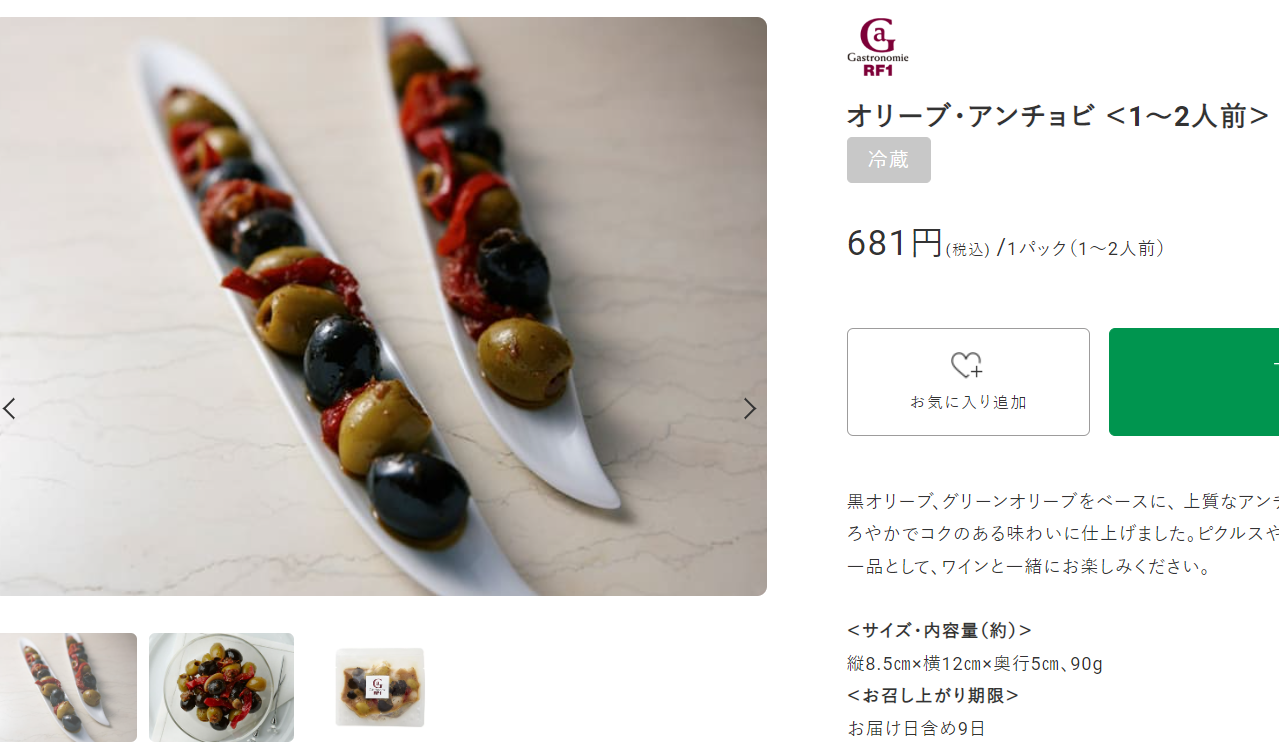Click the 1パック(1〜2人前) unit text
Image resolution: width=1279 pixels, height=749 pixels.
point(1085,249)
